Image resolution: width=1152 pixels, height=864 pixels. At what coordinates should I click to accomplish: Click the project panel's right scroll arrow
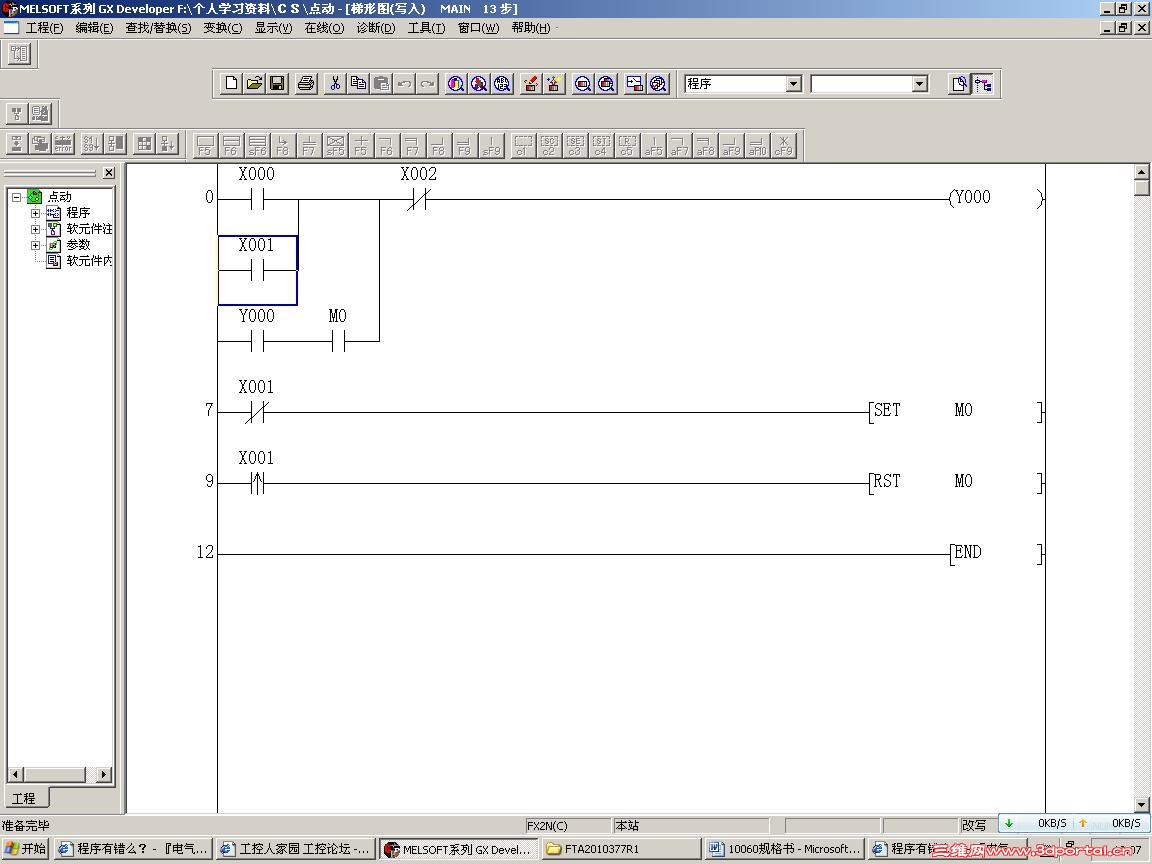[x=104, y=774]
